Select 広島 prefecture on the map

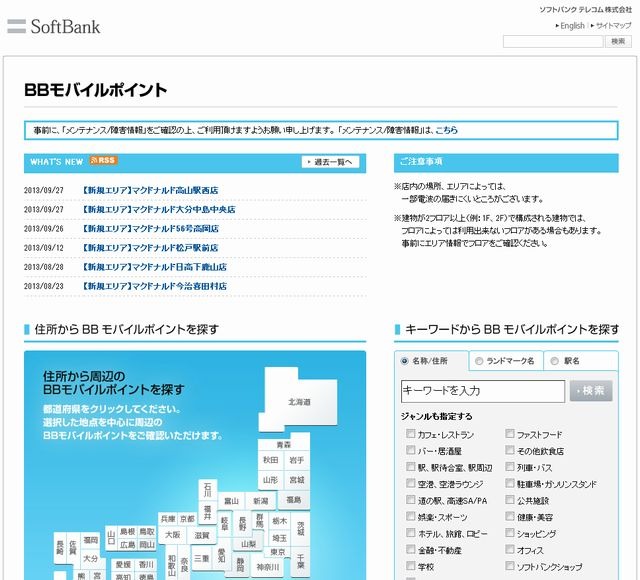coord(127,544)
